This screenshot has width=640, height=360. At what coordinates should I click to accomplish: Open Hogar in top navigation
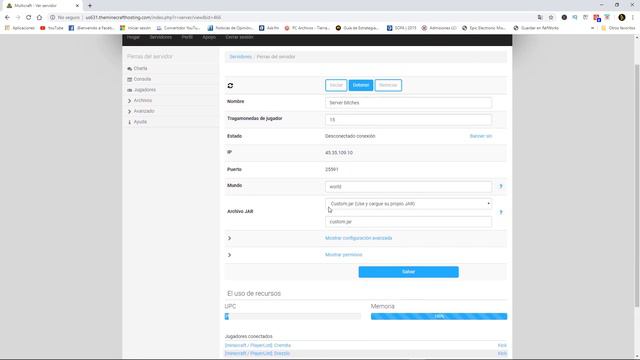coord(133,37)
